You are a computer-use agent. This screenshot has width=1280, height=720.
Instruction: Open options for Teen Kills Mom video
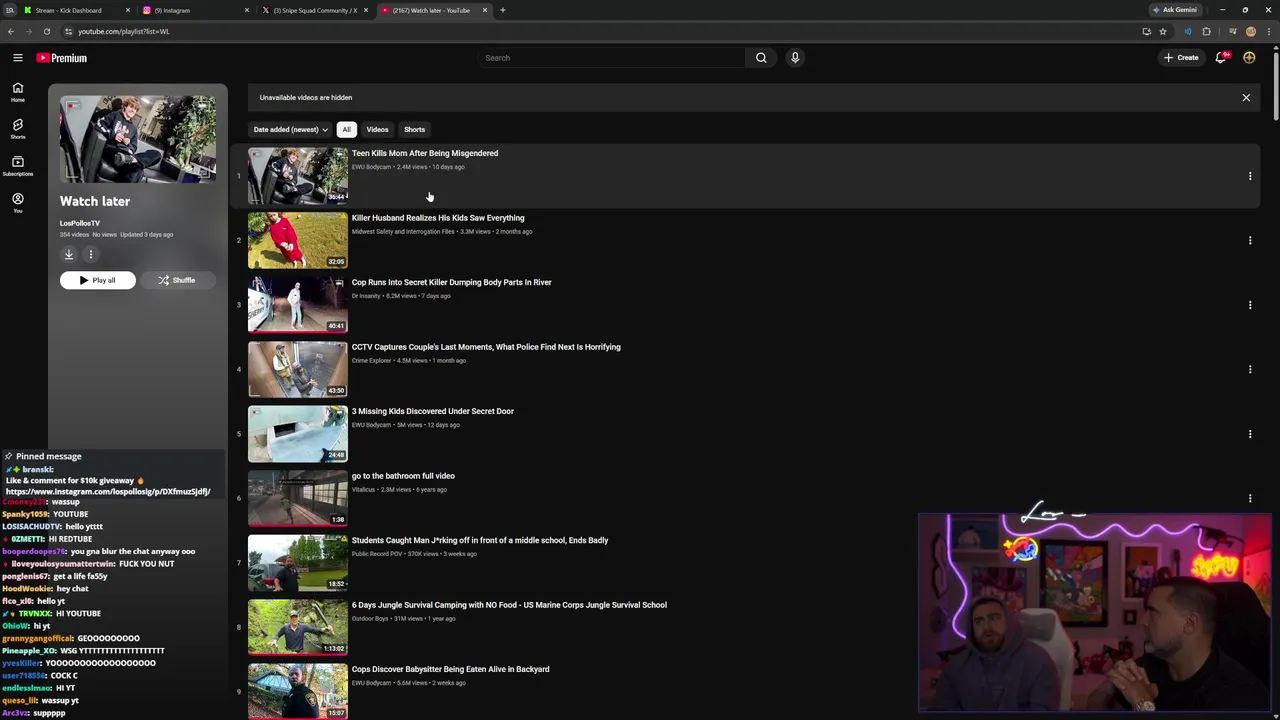click(1249, 176)
